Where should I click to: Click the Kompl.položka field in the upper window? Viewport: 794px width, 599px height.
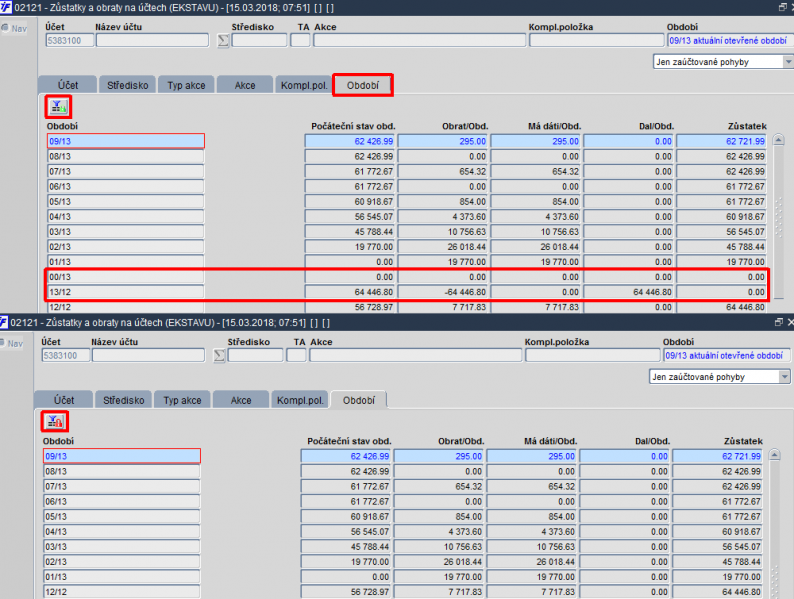point(597,41)
